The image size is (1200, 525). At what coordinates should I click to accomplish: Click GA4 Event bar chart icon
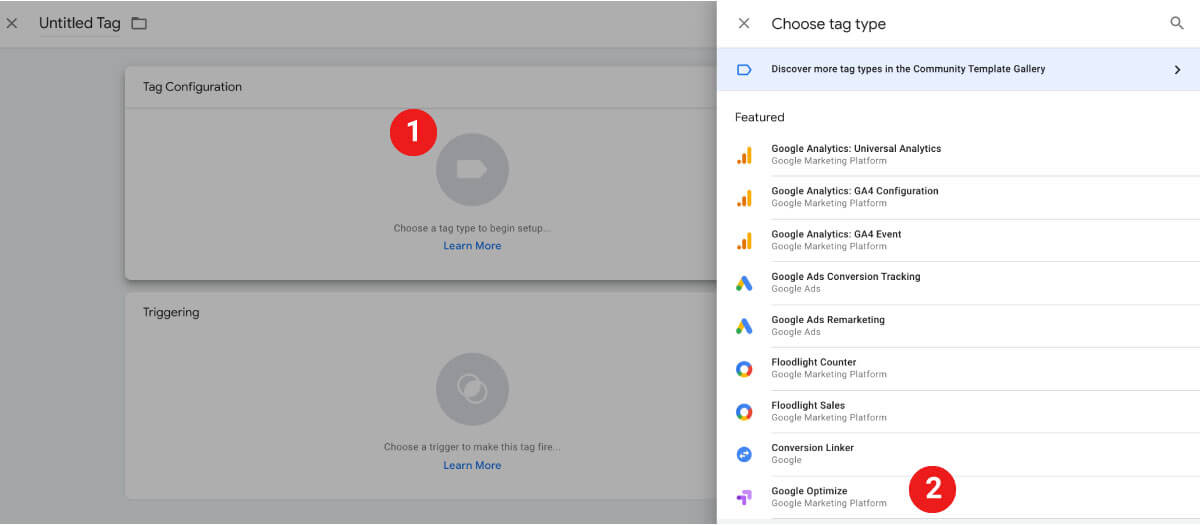point(744,241)
